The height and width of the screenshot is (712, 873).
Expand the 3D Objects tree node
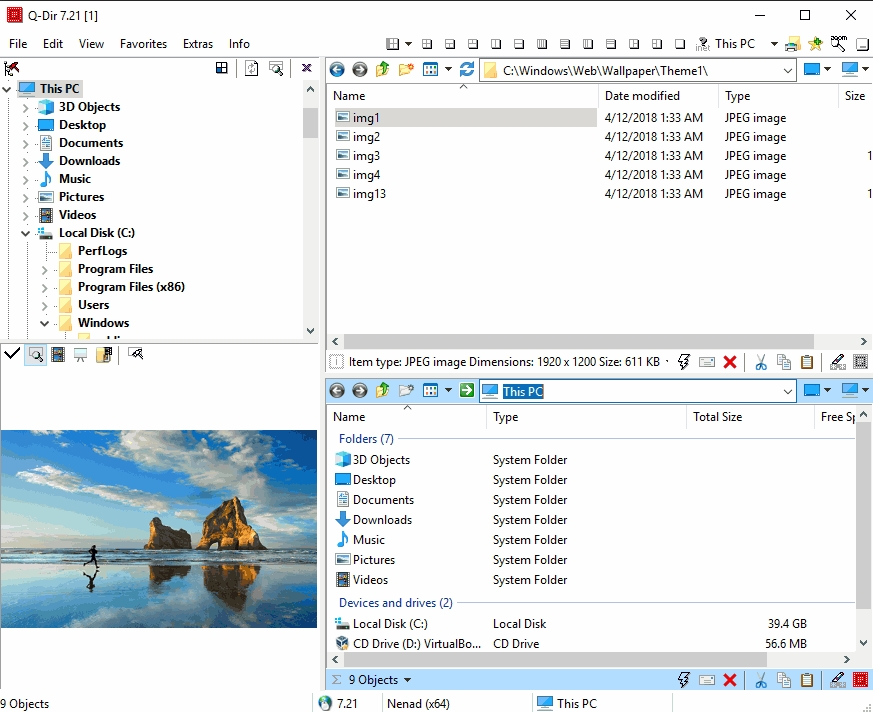pyautogui.click(x=25, y=107)
